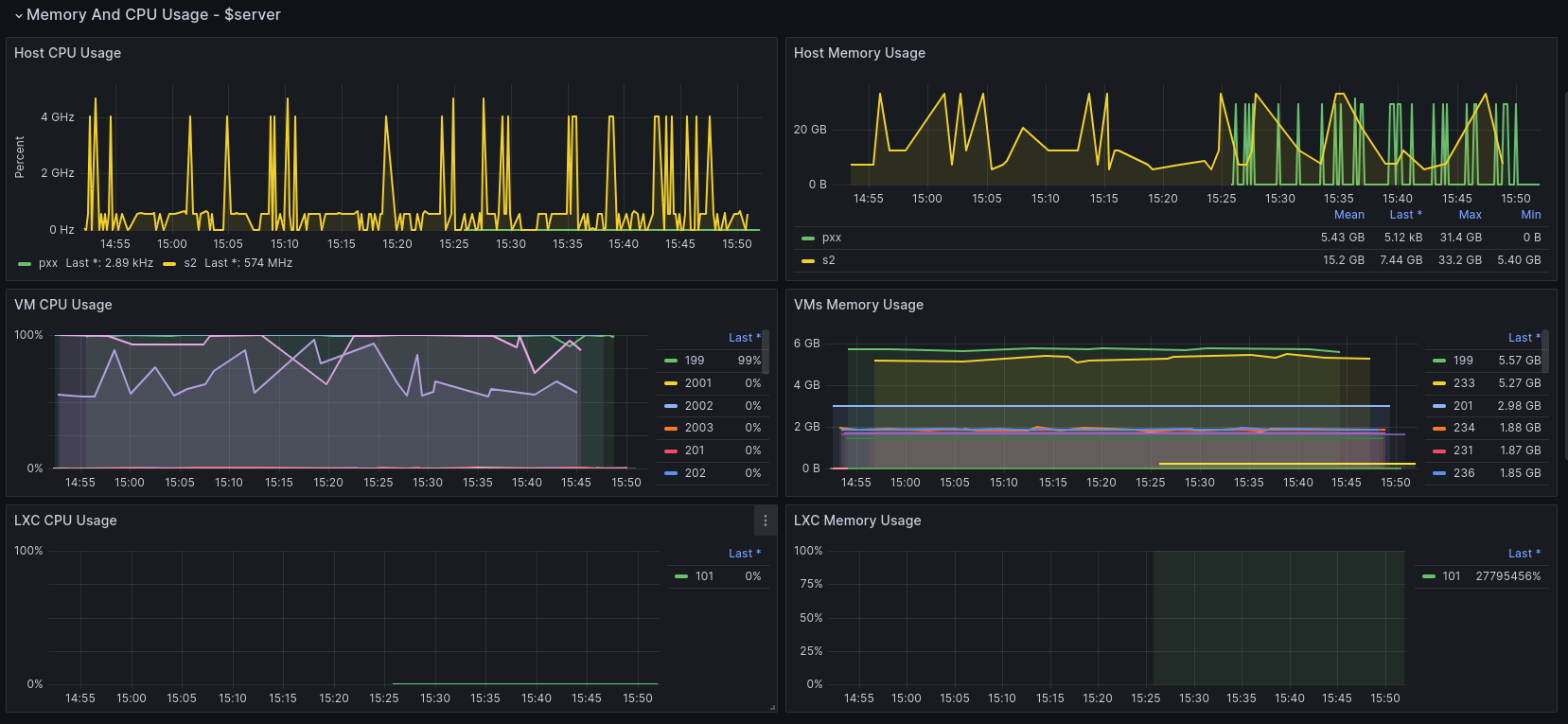Sort LXC Memory legend by Last
The width and height of the screenshot is (1568, 724).
[1524, 554]
